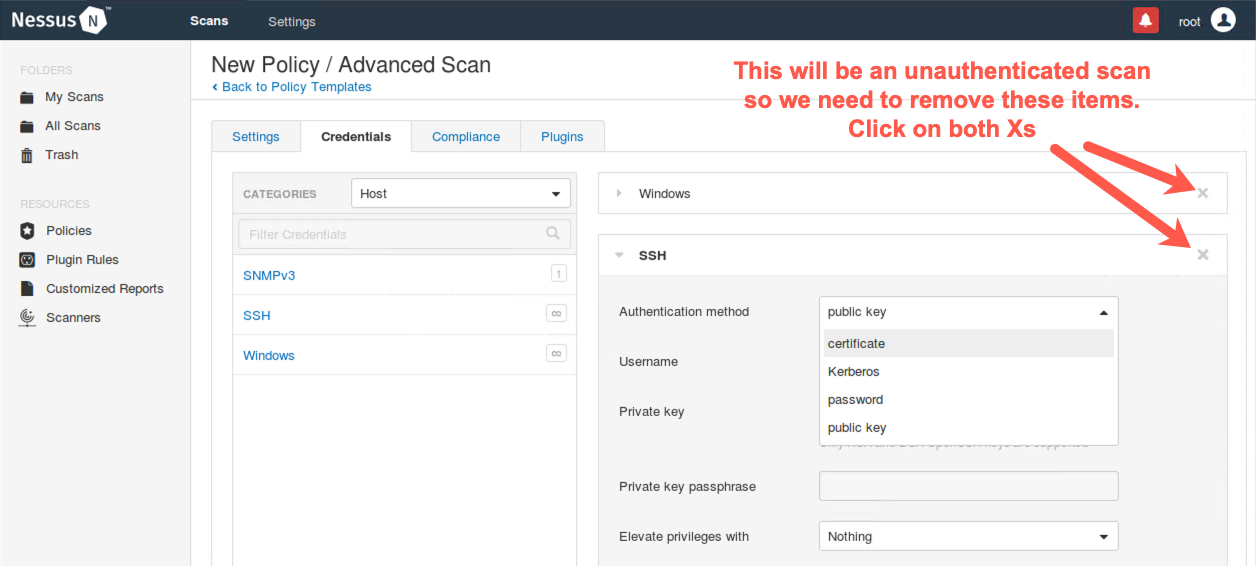The image size is (1256, 566).
Task: Click the New Policy / Advanced Scan heading
Action: (x=351, y=65)
